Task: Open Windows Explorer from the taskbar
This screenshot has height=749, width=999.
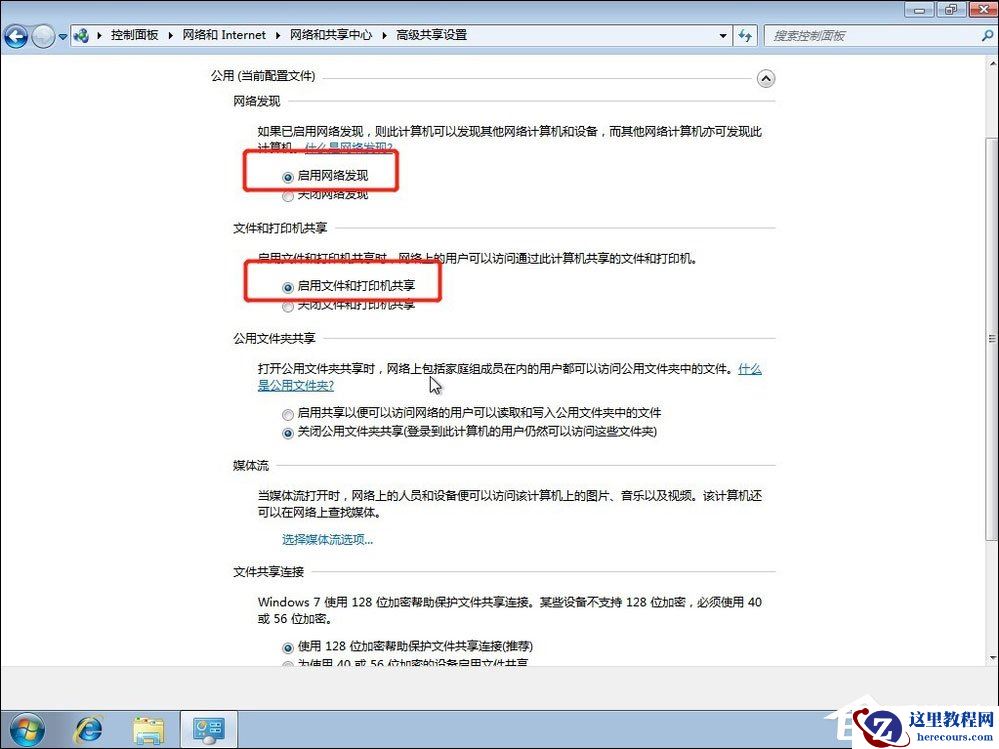Action: point(149,728)
